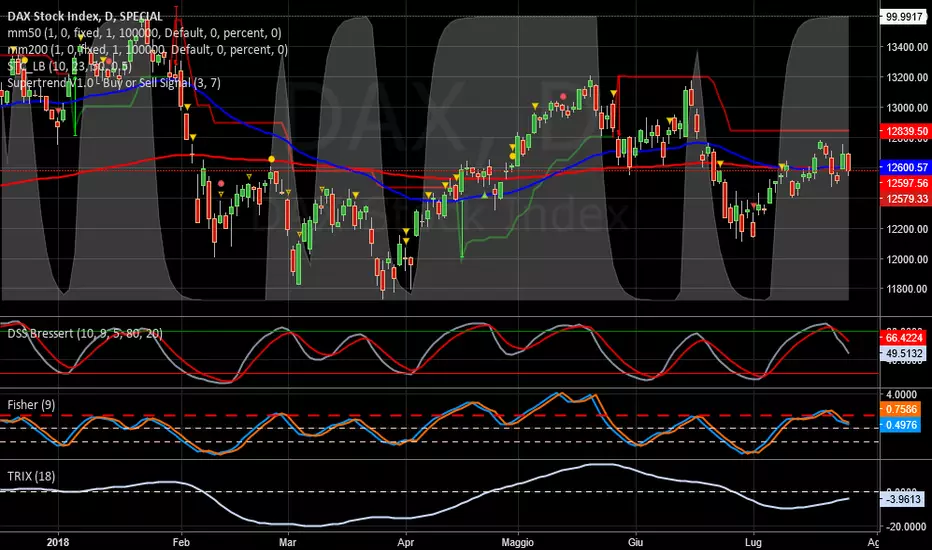This screenshot has width=932, height=550.
Task: Click the 13400.00 price axis tick
Action: tap(906, 47)
